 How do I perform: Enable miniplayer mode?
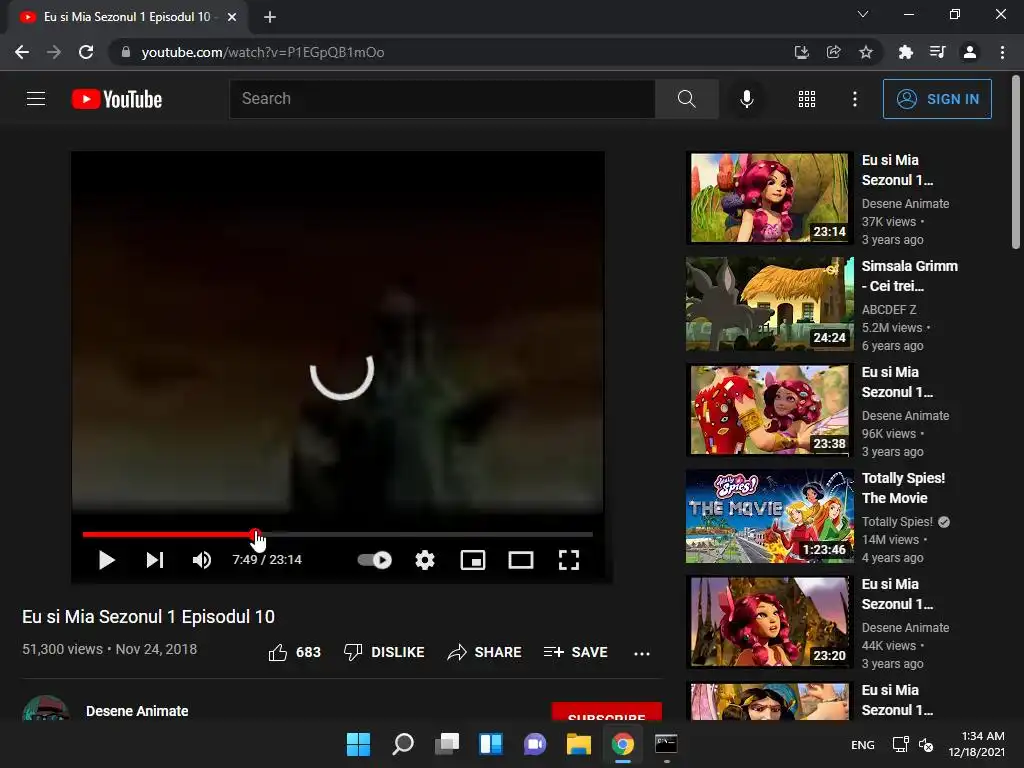473,560
